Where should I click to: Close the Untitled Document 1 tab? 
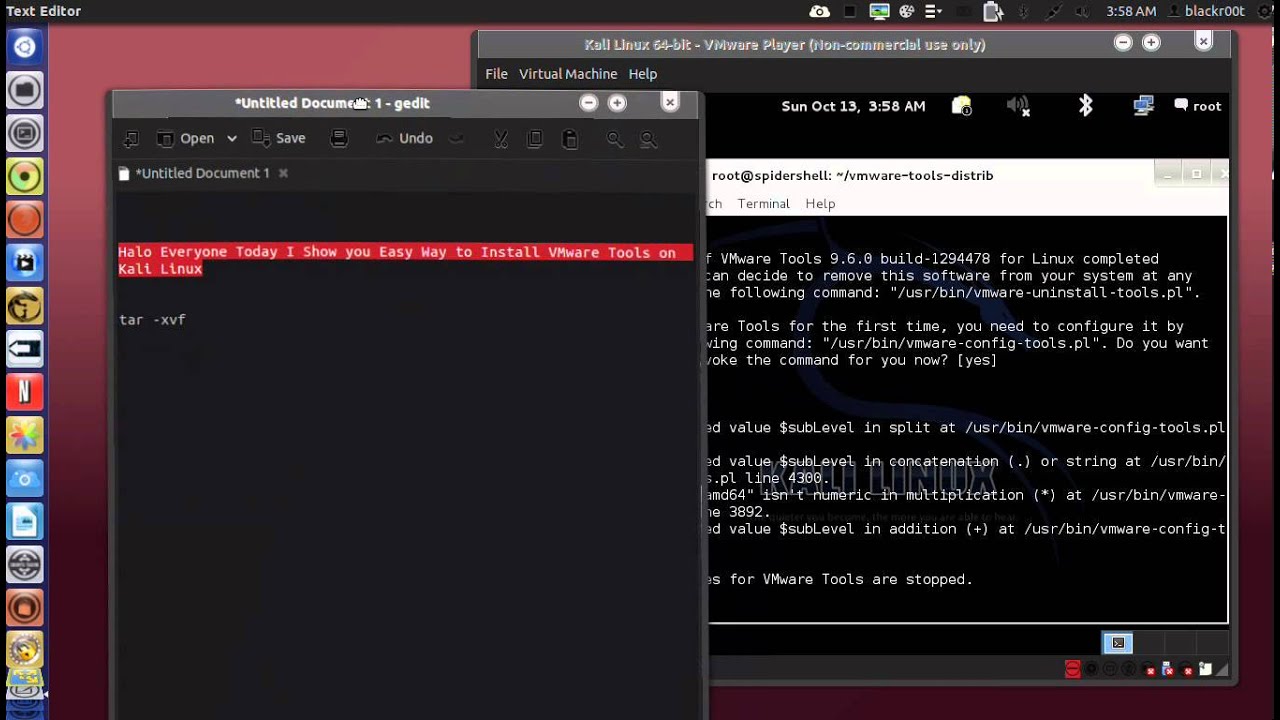pyautogui.click(x=283, y=173)
